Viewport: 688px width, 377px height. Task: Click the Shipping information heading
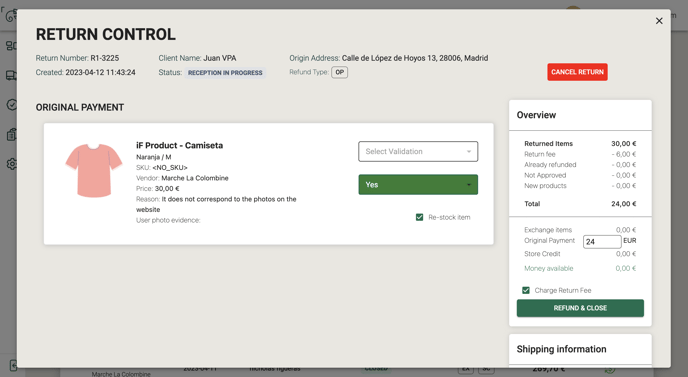click(561, 349)
